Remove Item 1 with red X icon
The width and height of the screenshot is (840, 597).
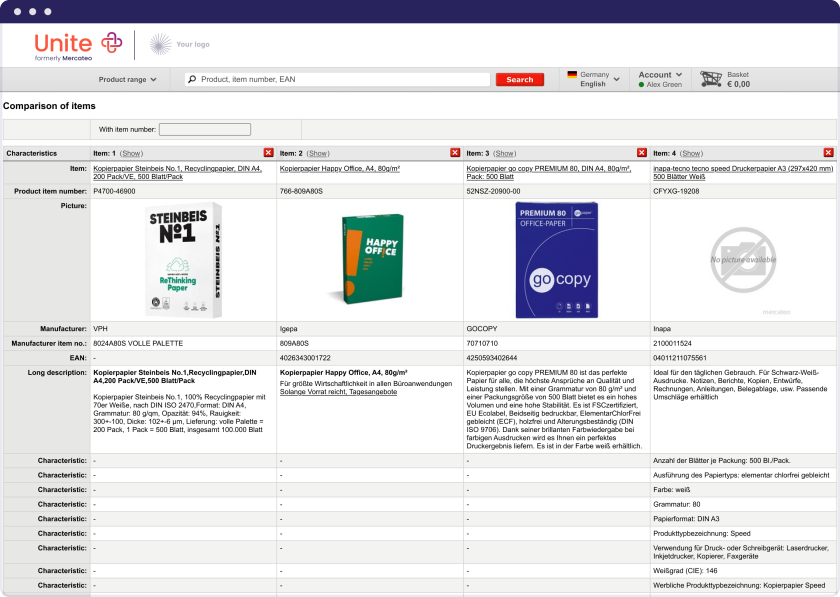point(268,153)
